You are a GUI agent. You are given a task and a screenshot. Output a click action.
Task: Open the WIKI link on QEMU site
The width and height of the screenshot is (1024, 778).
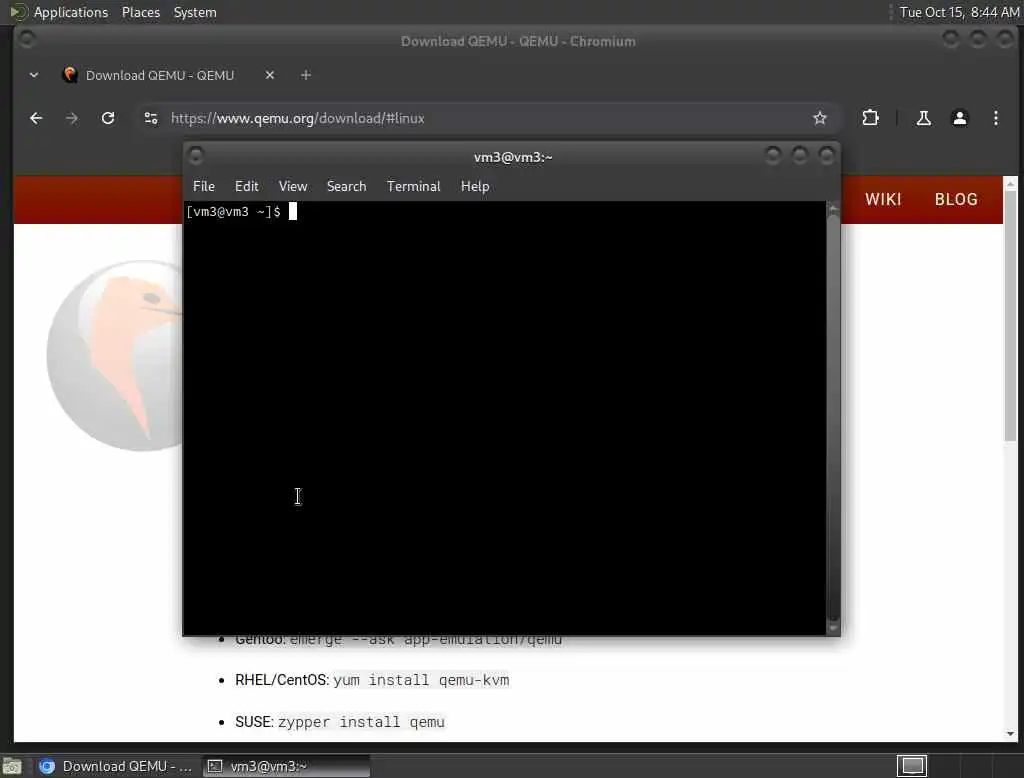[883, 199]
